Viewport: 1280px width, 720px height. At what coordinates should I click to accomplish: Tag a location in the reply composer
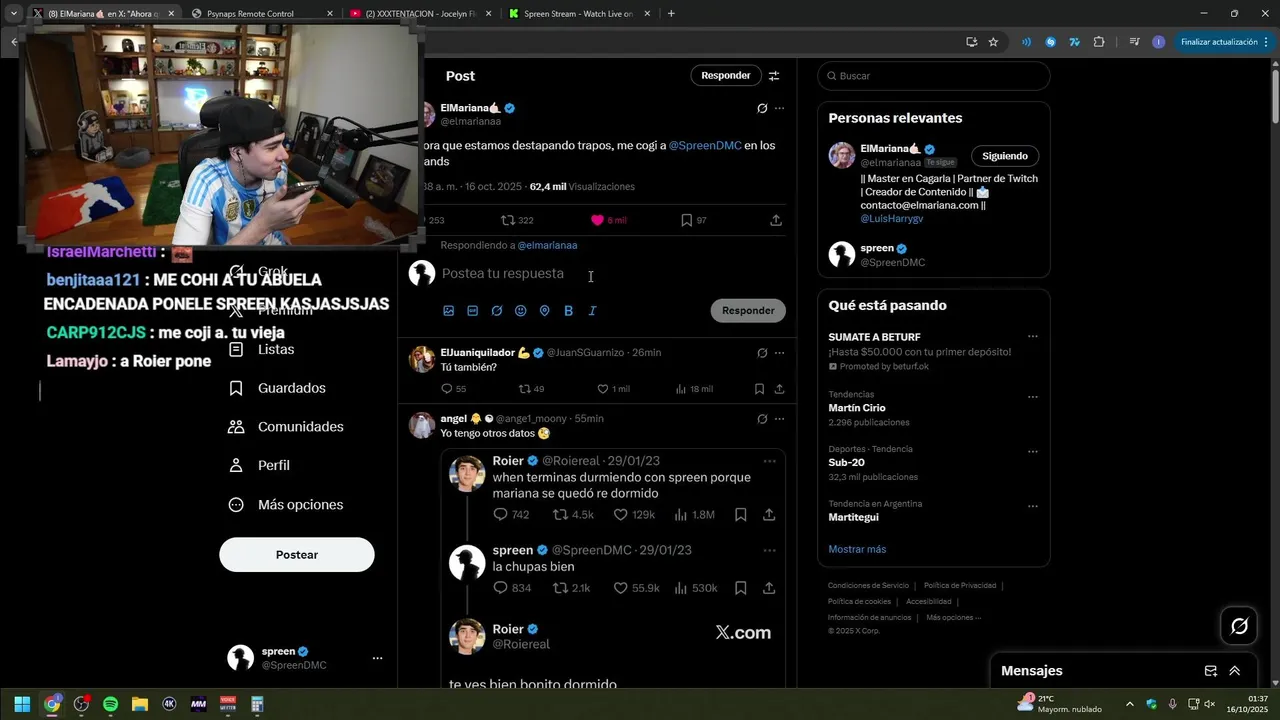tap(545, 311)
